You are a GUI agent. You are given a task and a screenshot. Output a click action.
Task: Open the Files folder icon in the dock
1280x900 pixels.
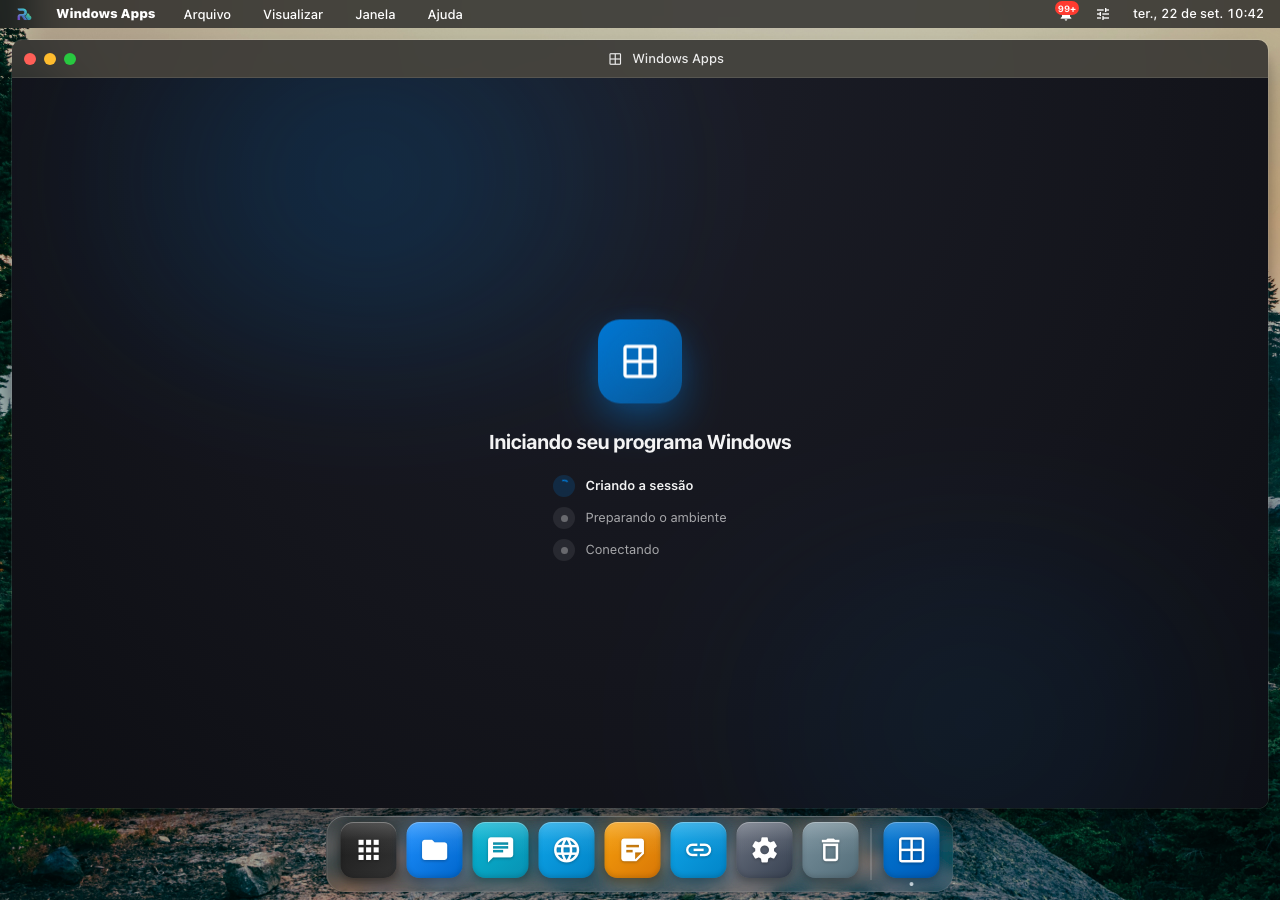435,850
